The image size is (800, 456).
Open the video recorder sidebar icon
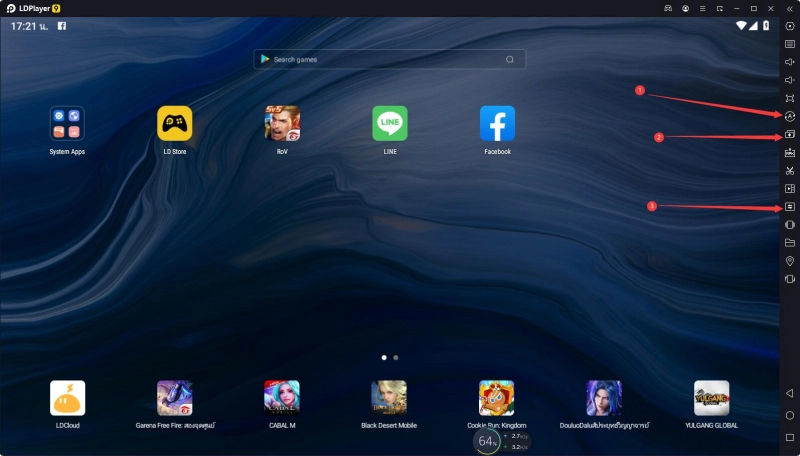tap(789, 189)
